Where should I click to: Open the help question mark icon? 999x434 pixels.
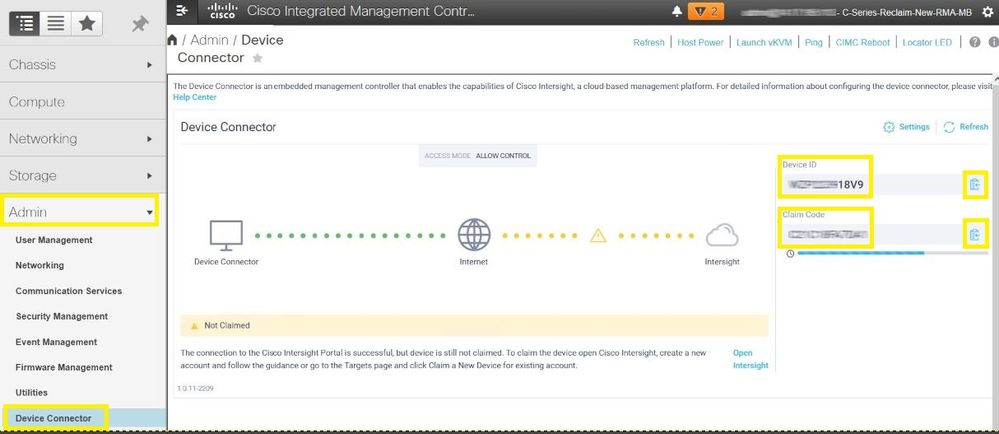[x=975, y=42]
